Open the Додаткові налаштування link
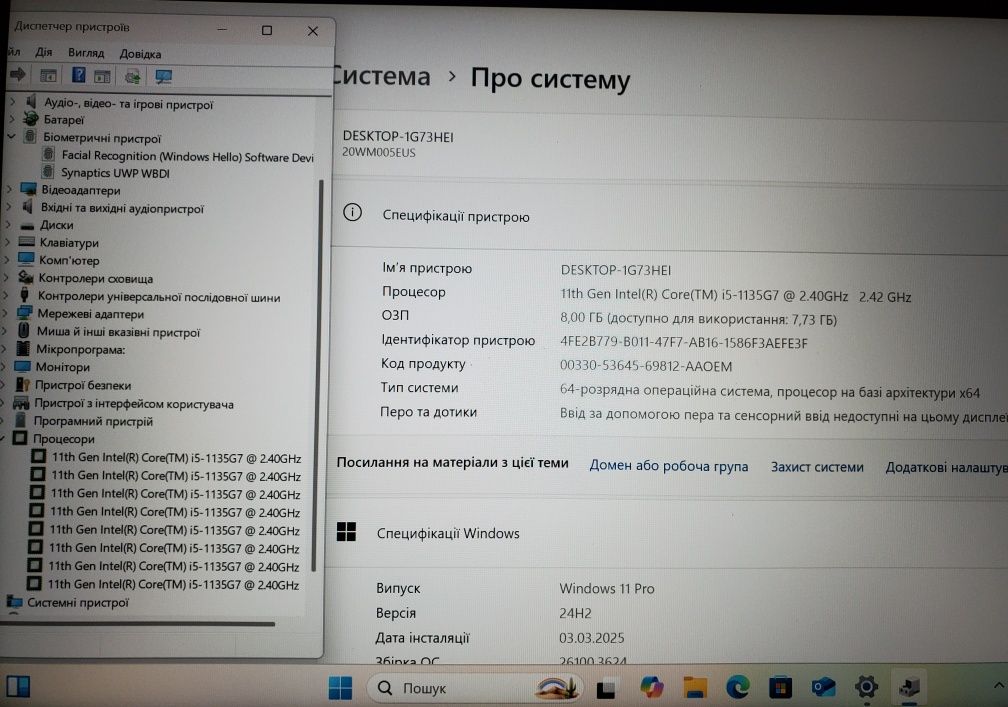 [x=946, y=468]
